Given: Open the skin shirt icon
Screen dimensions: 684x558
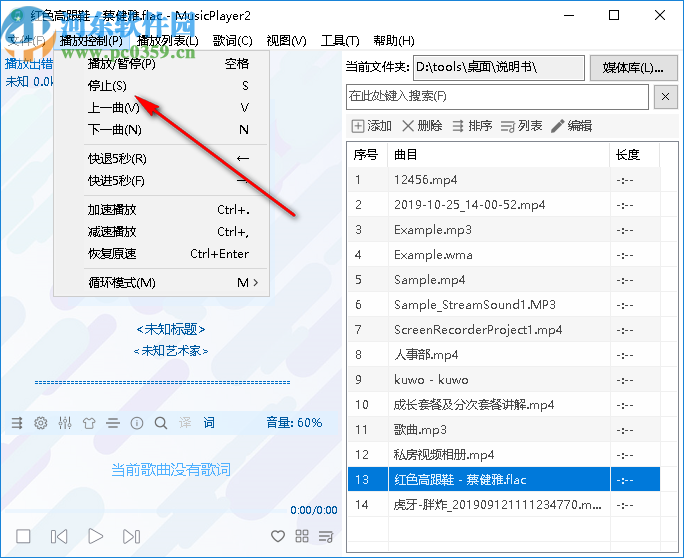Looking at the screenshot, I should (89, 423).
